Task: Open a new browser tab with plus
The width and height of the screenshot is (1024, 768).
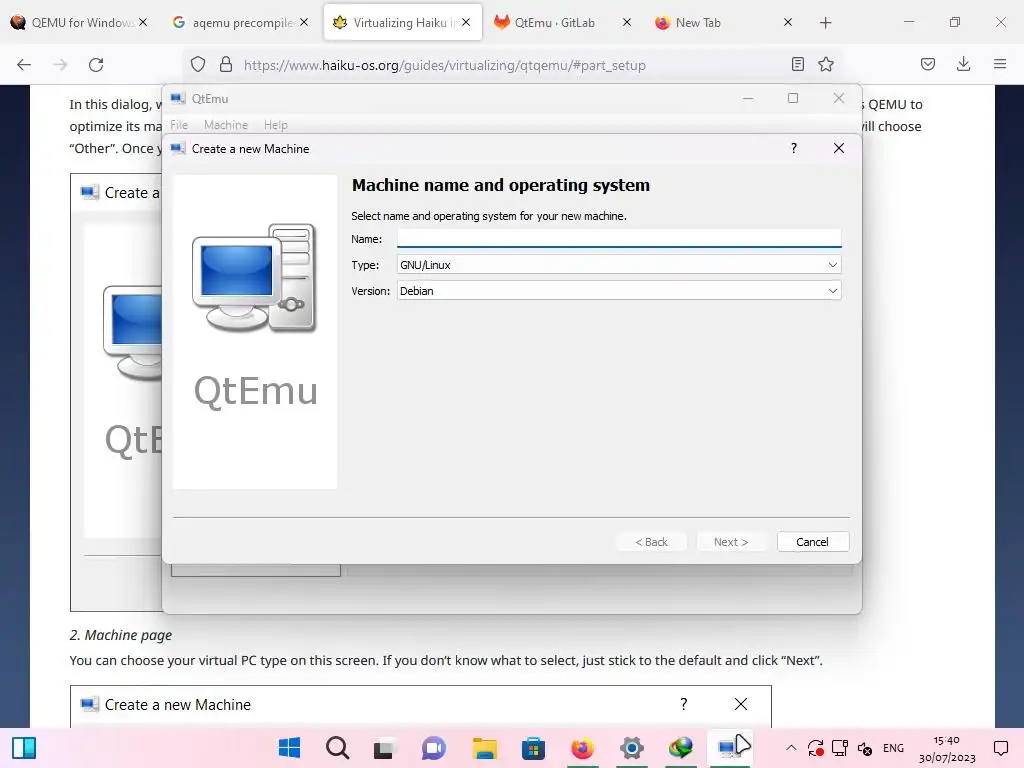Action: click(x=825, y=23)
